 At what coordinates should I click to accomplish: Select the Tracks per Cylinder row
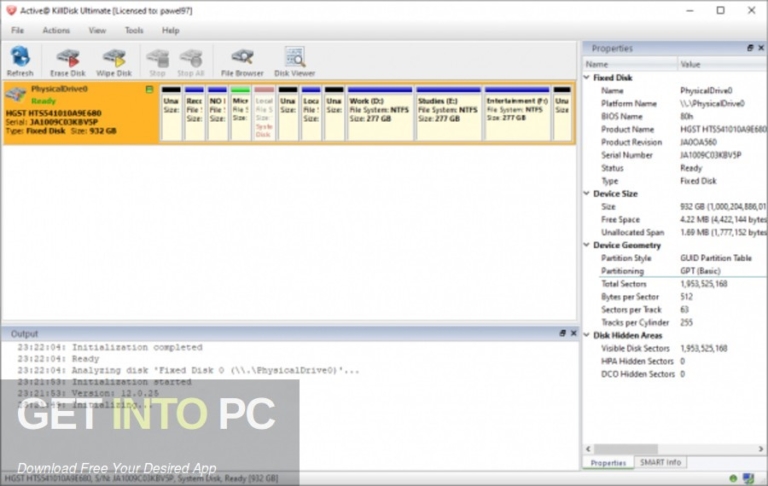[x=675, y=322]
